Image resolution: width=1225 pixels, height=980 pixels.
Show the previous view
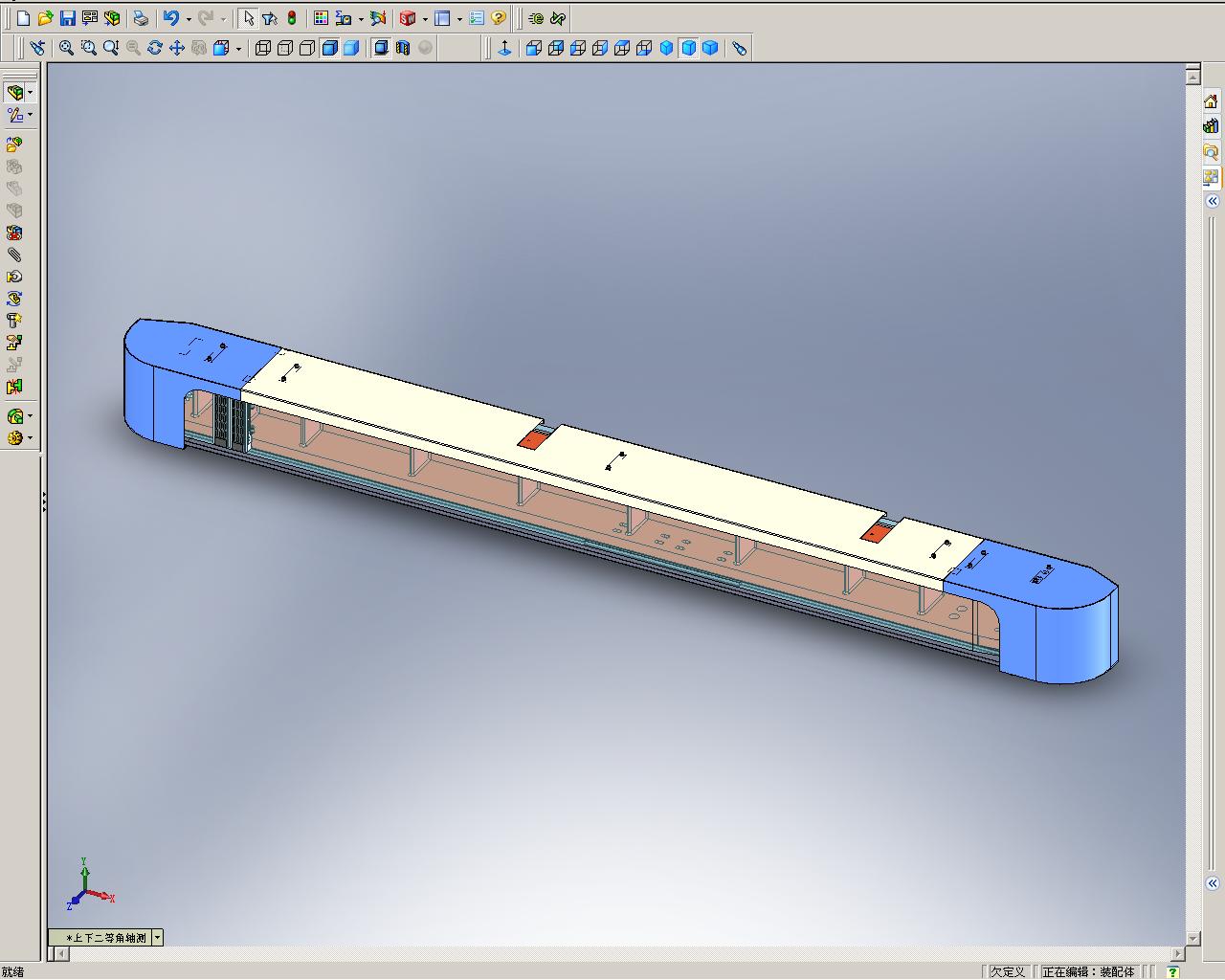(37, 48)
